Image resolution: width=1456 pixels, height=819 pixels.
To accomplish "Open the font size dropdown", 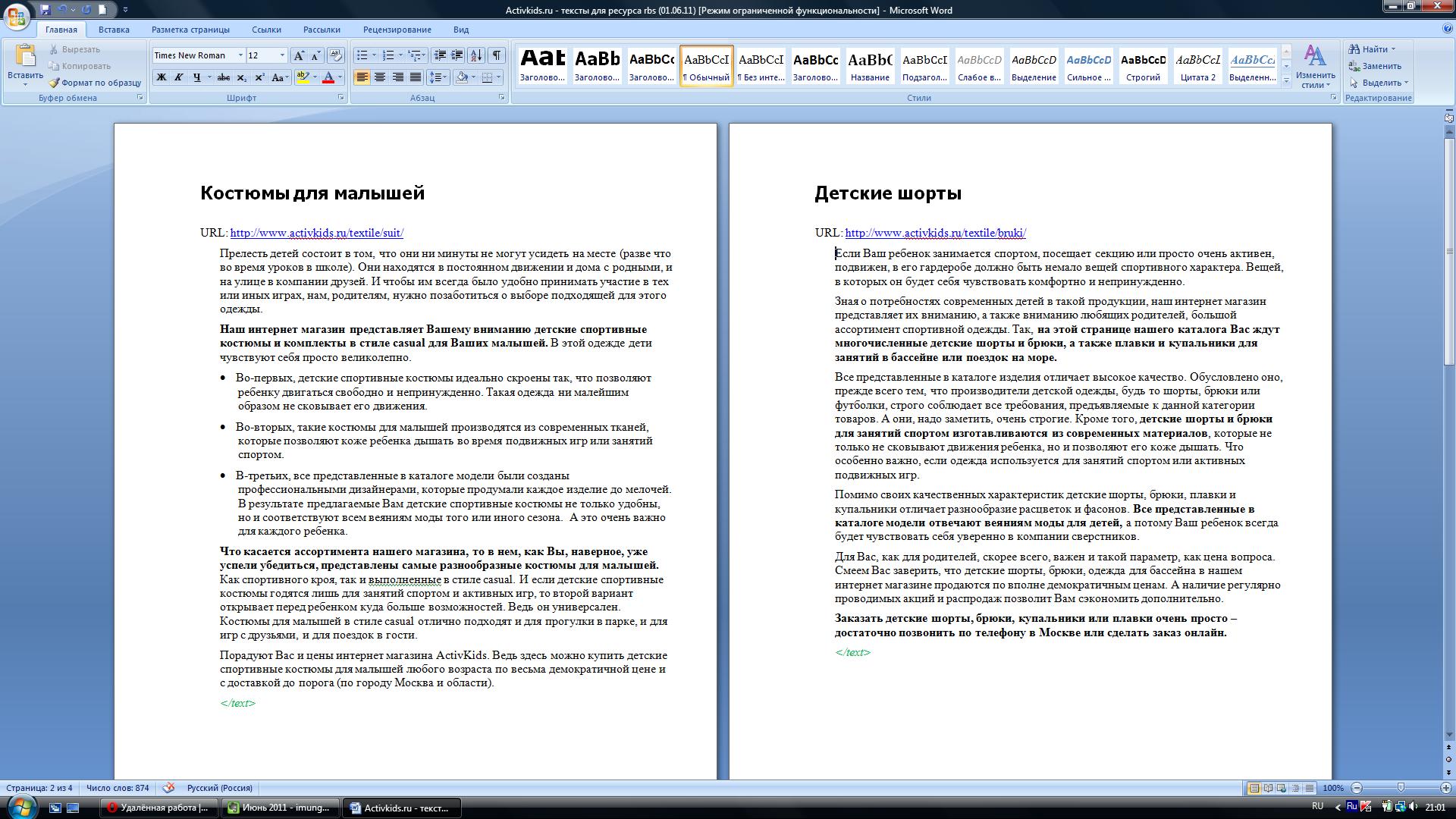I will coord(282,55).
